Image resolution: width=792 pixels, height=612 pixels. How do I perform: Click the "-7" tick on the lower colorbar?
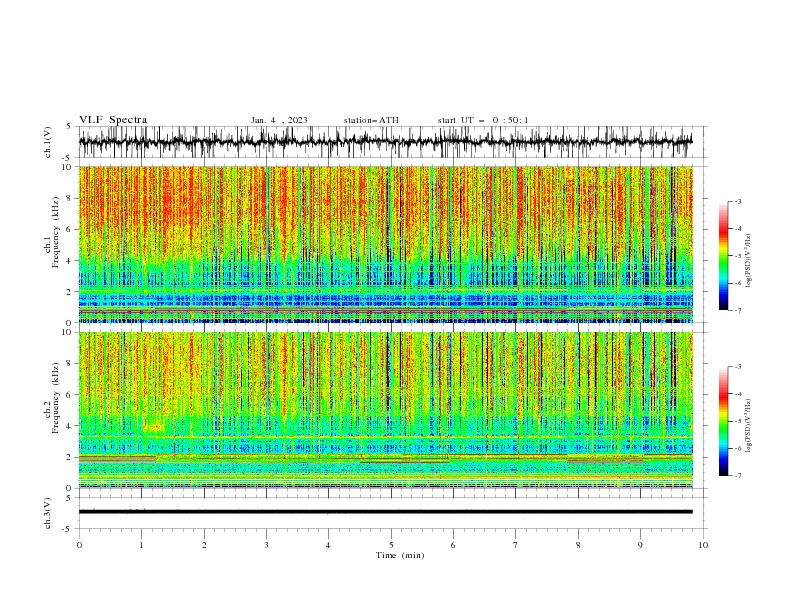tap(738, 476)
